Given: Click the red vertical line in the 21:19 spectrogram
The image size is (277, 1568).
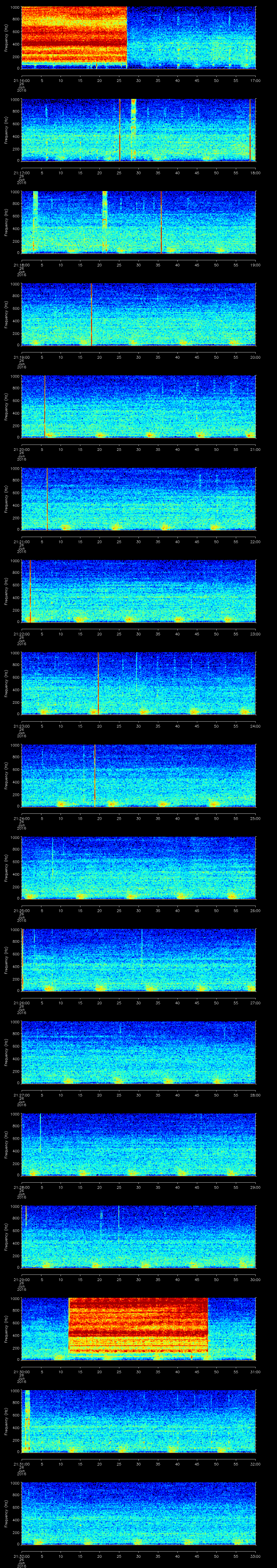Looking at the screenshot, I should [91, 314].
